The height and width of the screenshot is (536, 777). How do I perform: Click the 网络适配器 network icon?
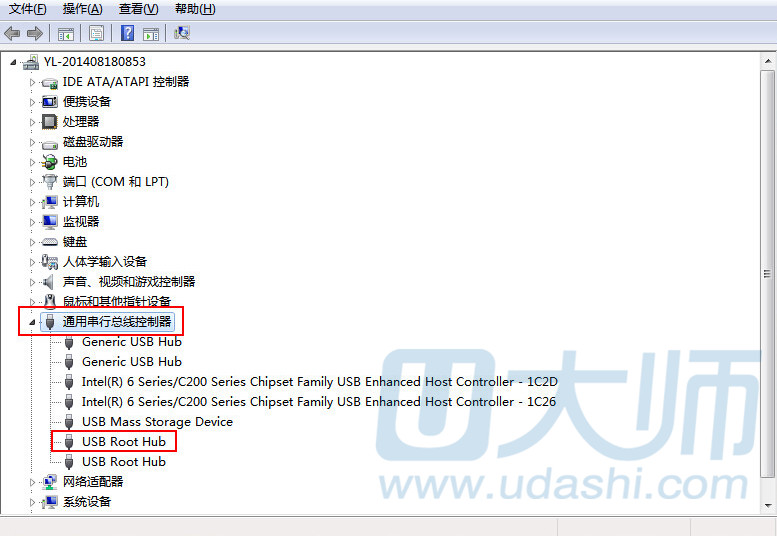[x=50, y=482]
